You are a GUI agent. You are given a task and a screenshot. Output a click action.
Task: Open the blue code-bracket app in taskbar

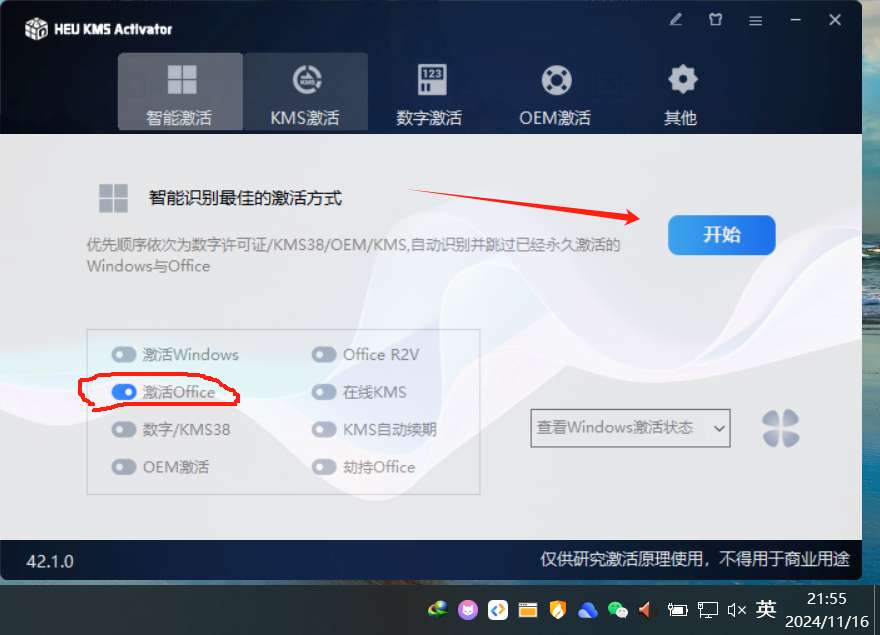tap(498, 610)
